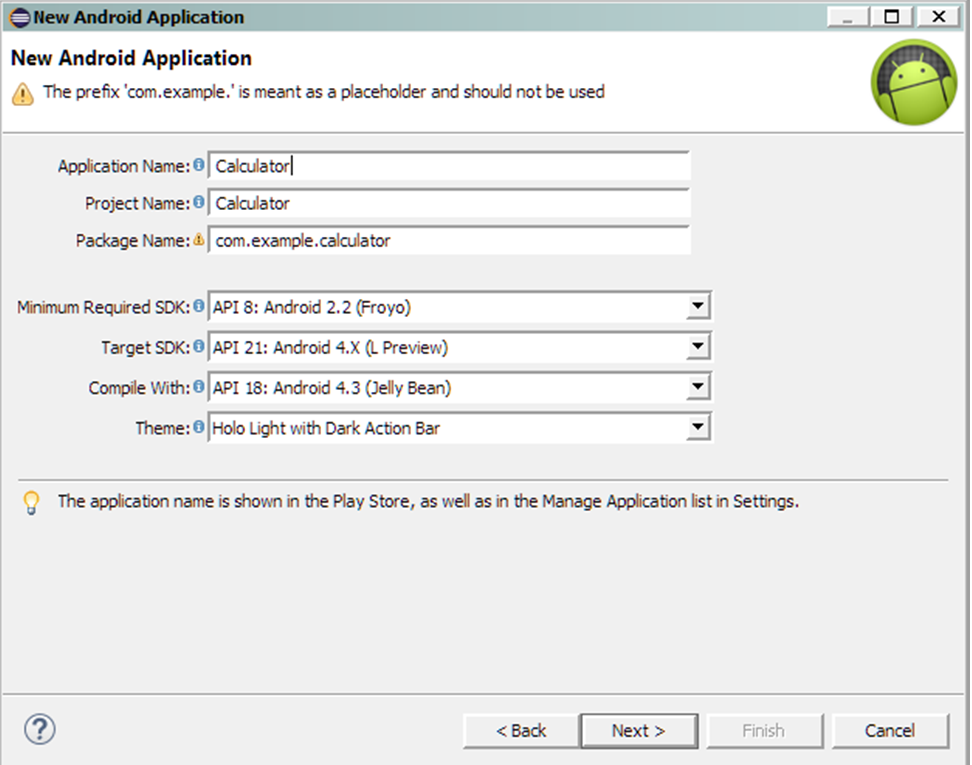The width and height of the screenshot is (972, 765).
Task: Go to the Next wizard page
Action: (638, 731)
